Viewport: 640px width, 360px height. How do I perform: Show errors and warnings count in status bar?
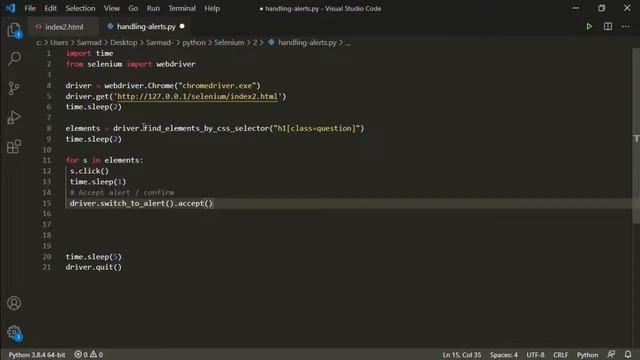click(89, 355)
